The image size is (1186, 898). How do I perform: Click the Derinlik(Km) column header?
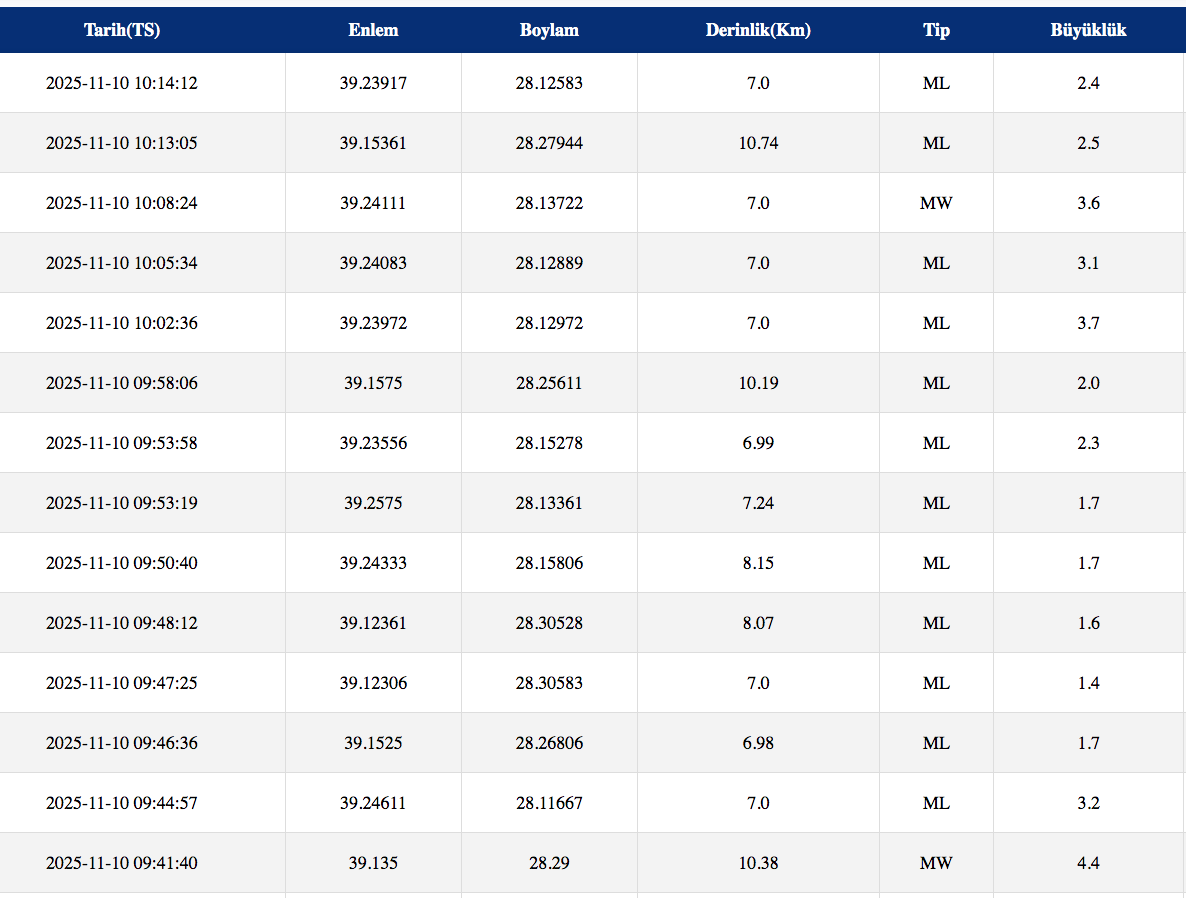coord(758,30)
